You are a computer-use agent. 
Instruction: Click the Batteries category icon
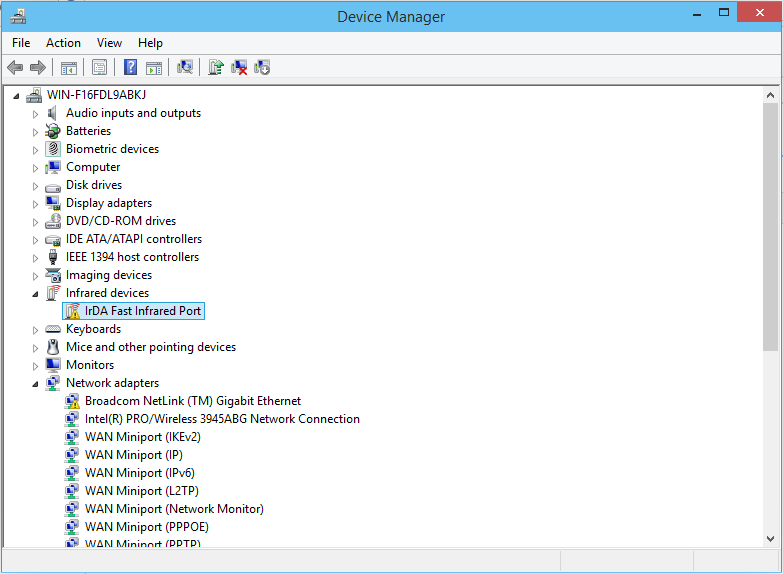tap(52, 131)
